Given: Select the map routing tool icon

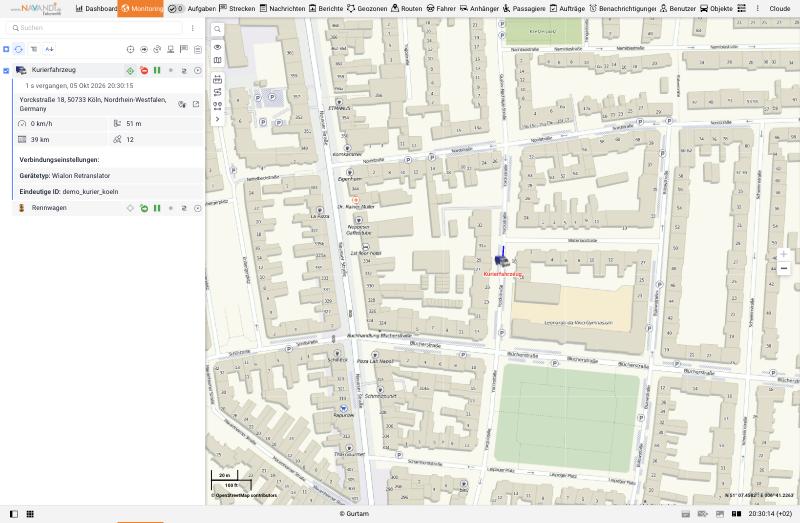Looking at the screenshot, I should (x=217, y=92).
